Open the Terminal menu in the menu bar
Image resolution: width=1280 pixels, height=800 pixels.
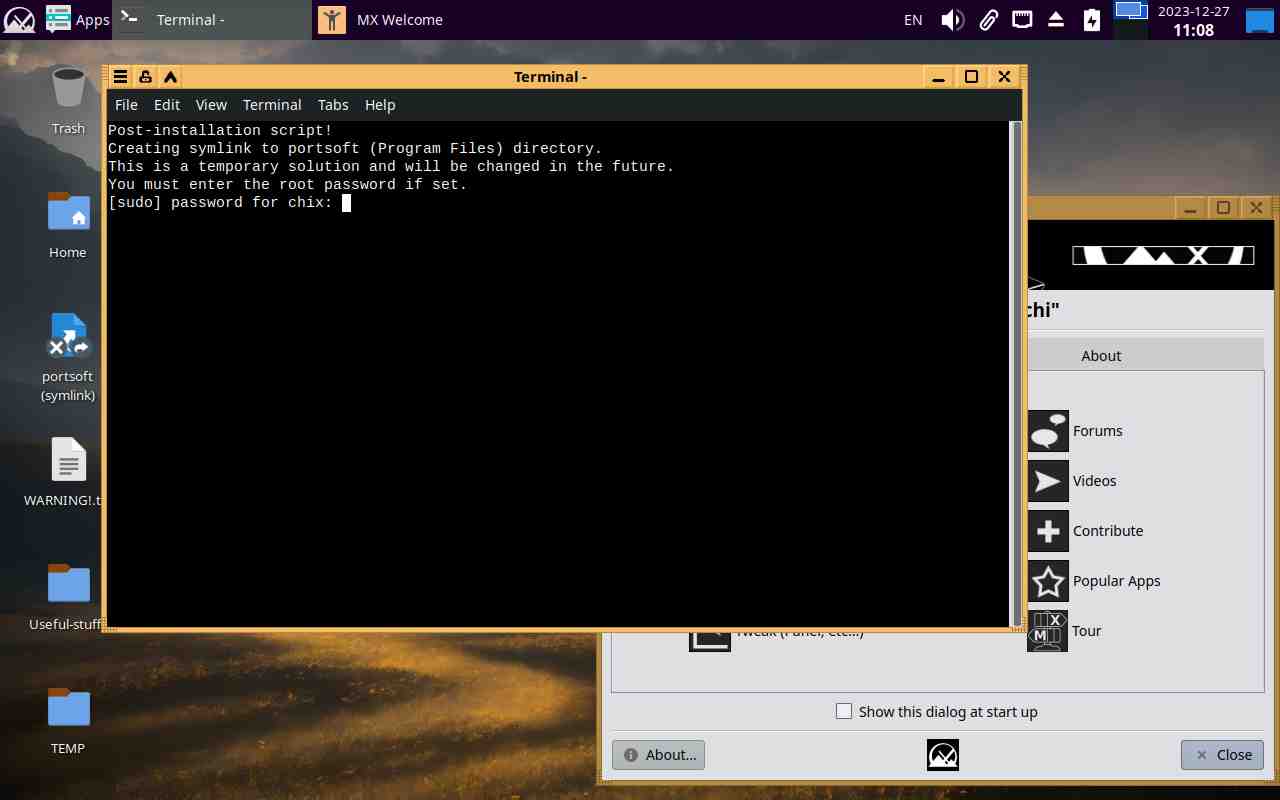[272, 105]
